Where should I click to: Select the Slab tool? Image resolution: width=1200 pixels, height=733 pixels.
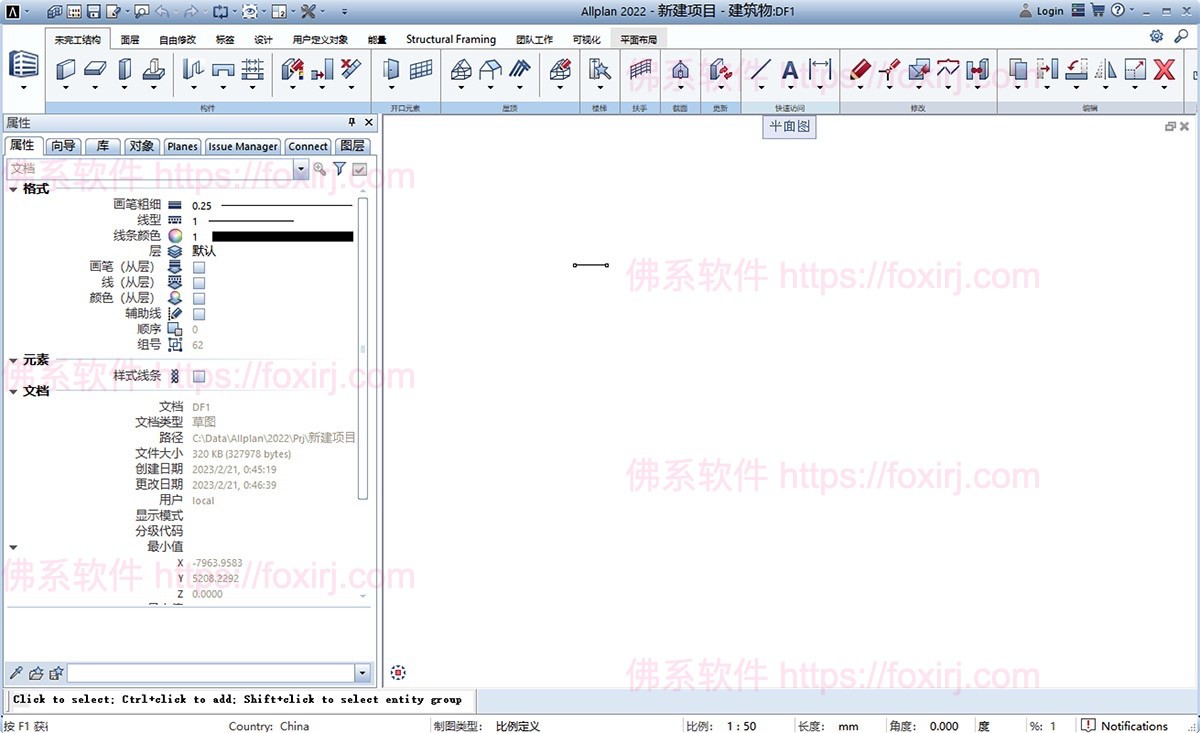pos(96,70)
